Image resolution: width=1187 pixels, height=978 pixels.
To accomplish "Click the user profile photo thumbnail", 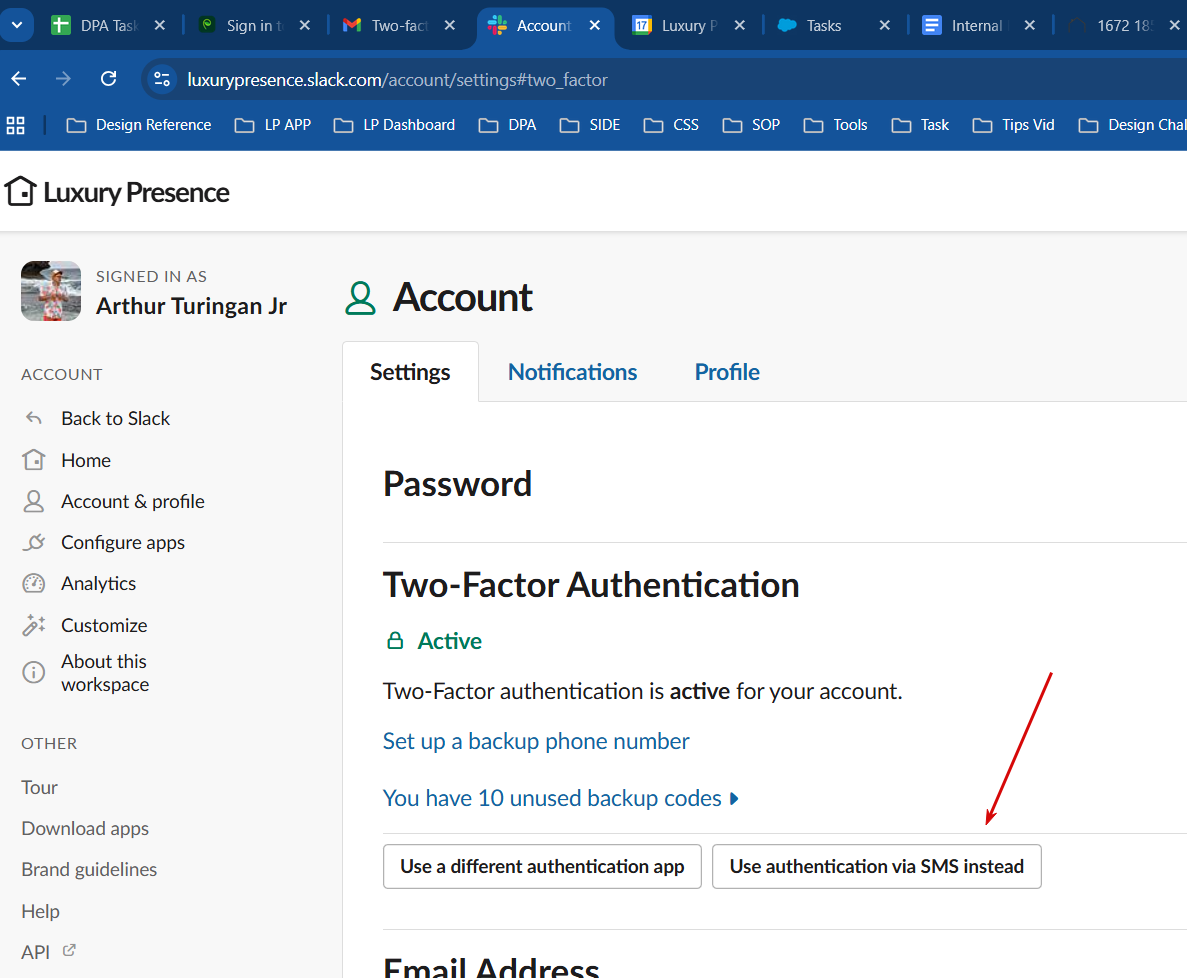I will (51, 292).
